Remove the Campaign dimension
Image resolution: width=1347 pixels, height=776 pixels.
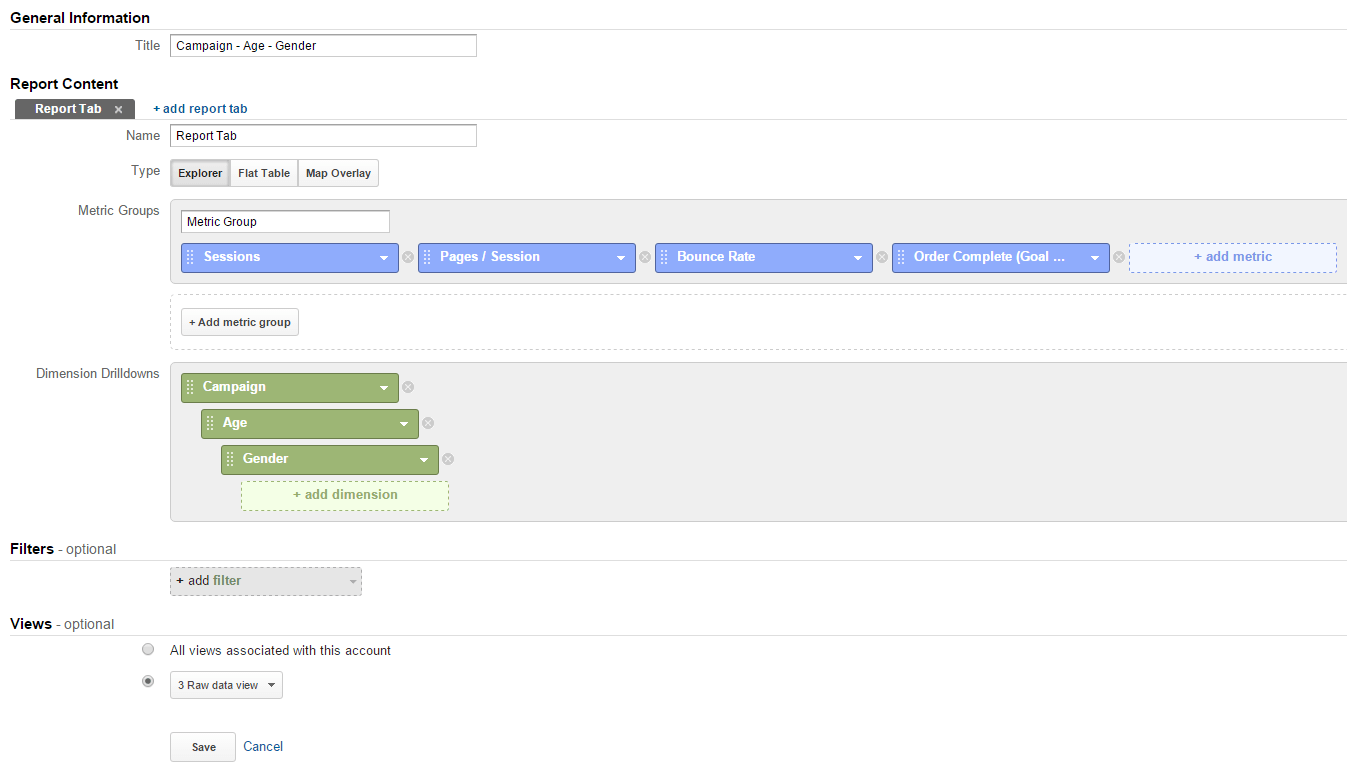tap(408, 388)
